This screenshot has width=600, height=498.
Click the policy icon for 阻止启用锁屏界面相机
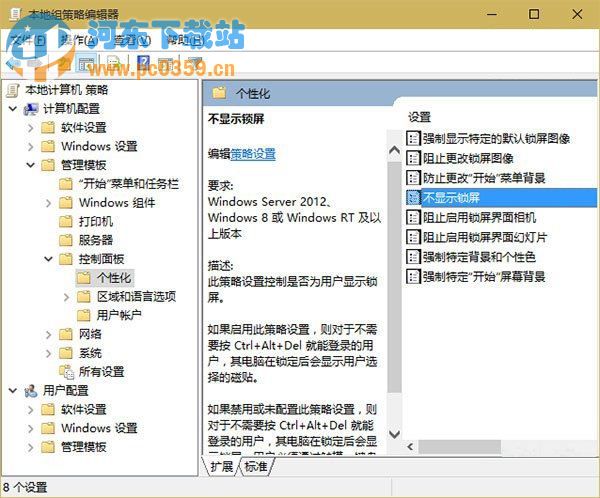pos(413,217)
